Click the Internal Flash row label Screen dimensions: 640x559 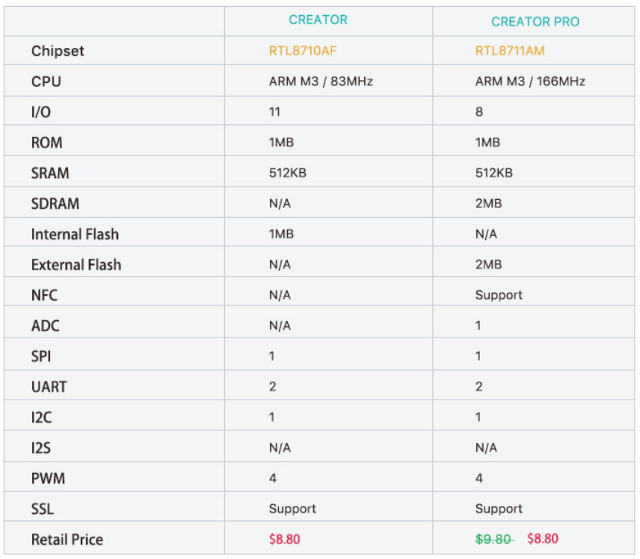pyautogui.click(x=75, y=234)
